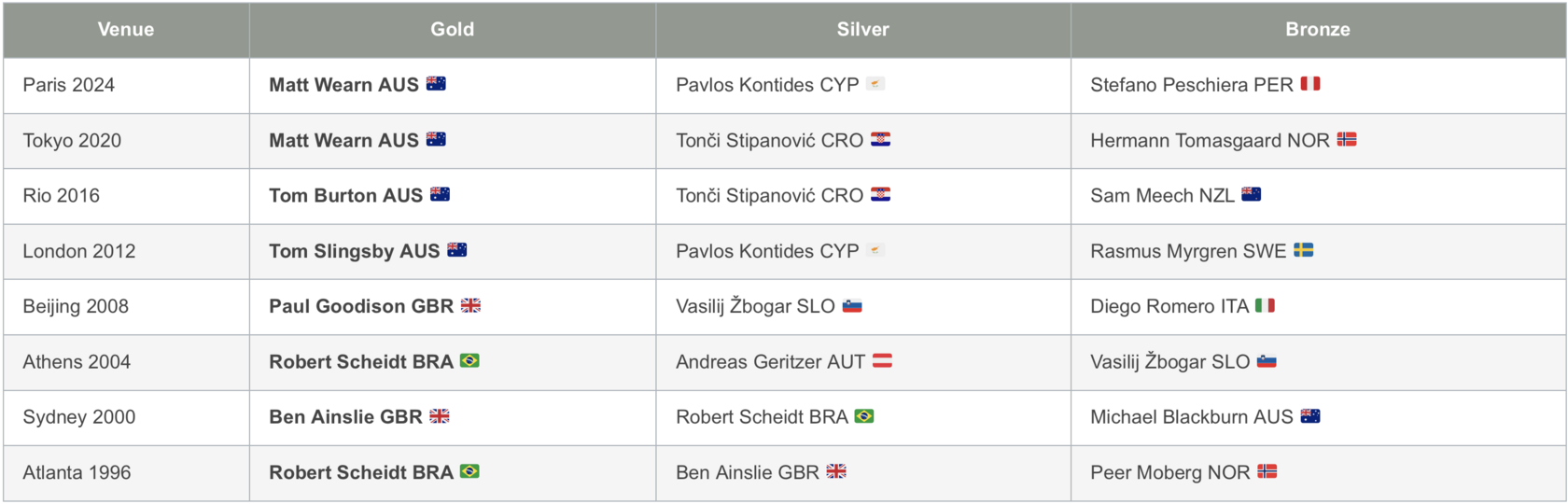This screenshot has width=1568, height=504.
Task: Select the Bronze column header
Action: point(1318,30)
